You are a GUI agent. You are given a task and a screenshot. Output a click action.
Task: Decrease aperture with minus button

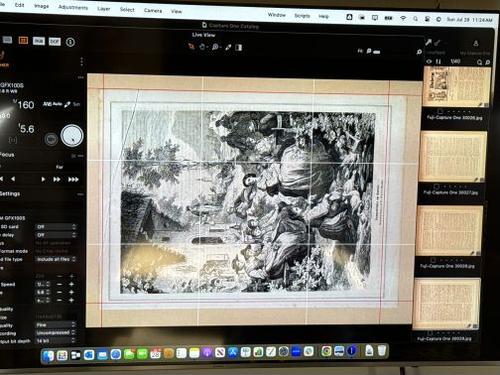(x=59, y=292)
